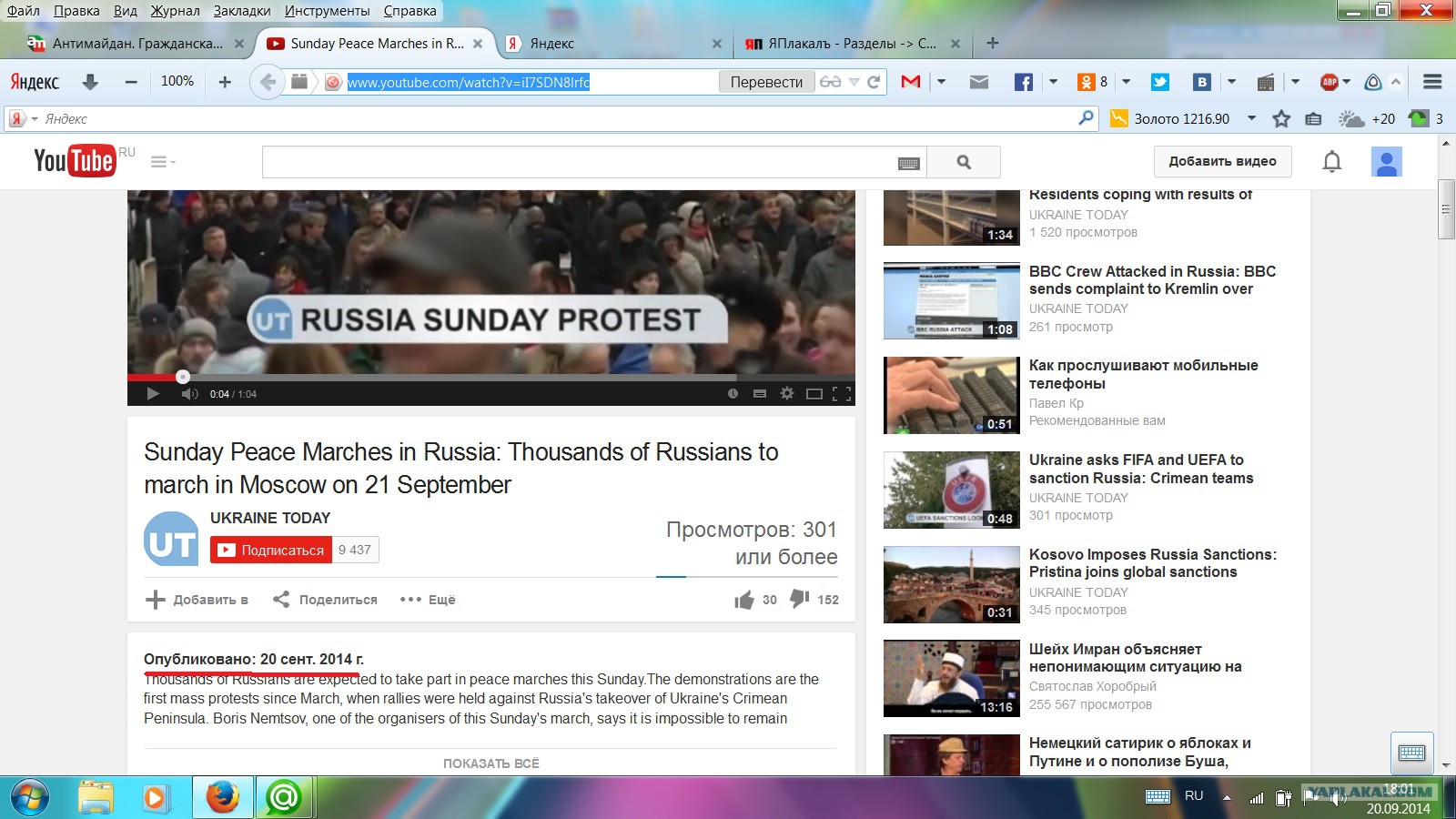Open the Kosovo Imposes Russia Sanctions thumbnail
This screenshot has width=1456, height=819.
point(952,584)
